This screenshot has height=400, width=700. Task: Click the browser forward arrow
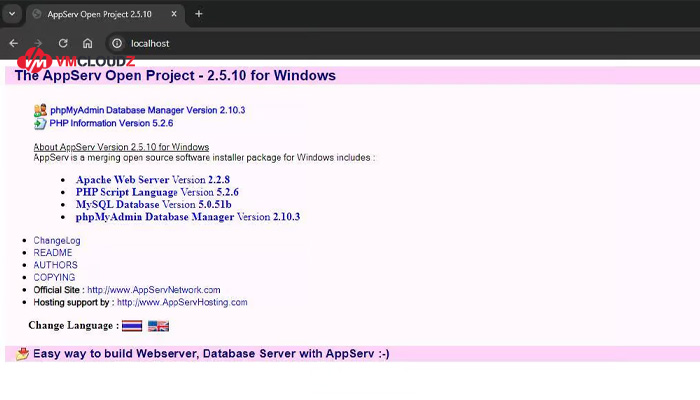pyautogui.click(x=38, y=43)
